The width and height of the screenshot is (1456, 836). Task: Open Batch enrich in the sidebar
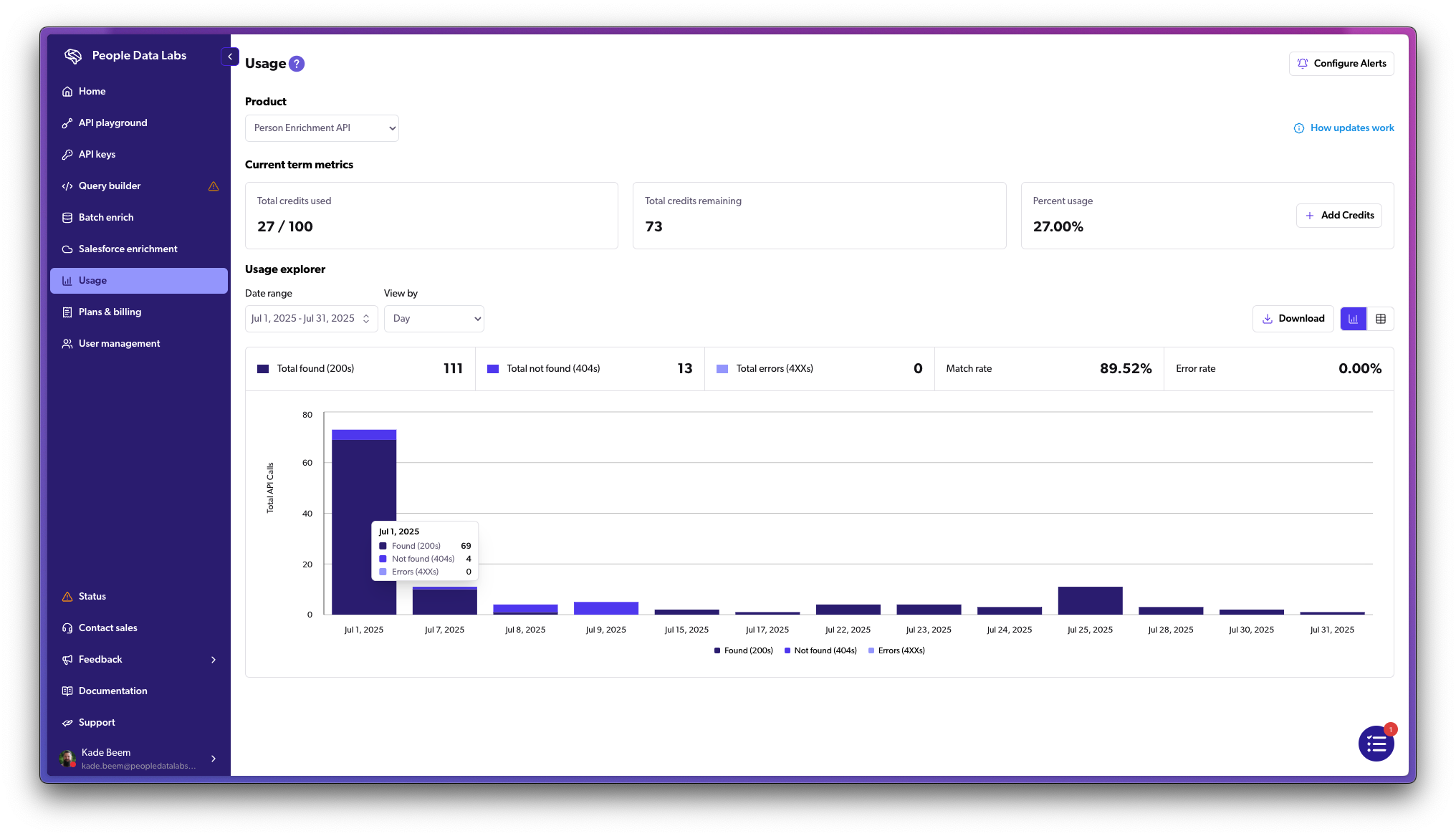point(105,217)
